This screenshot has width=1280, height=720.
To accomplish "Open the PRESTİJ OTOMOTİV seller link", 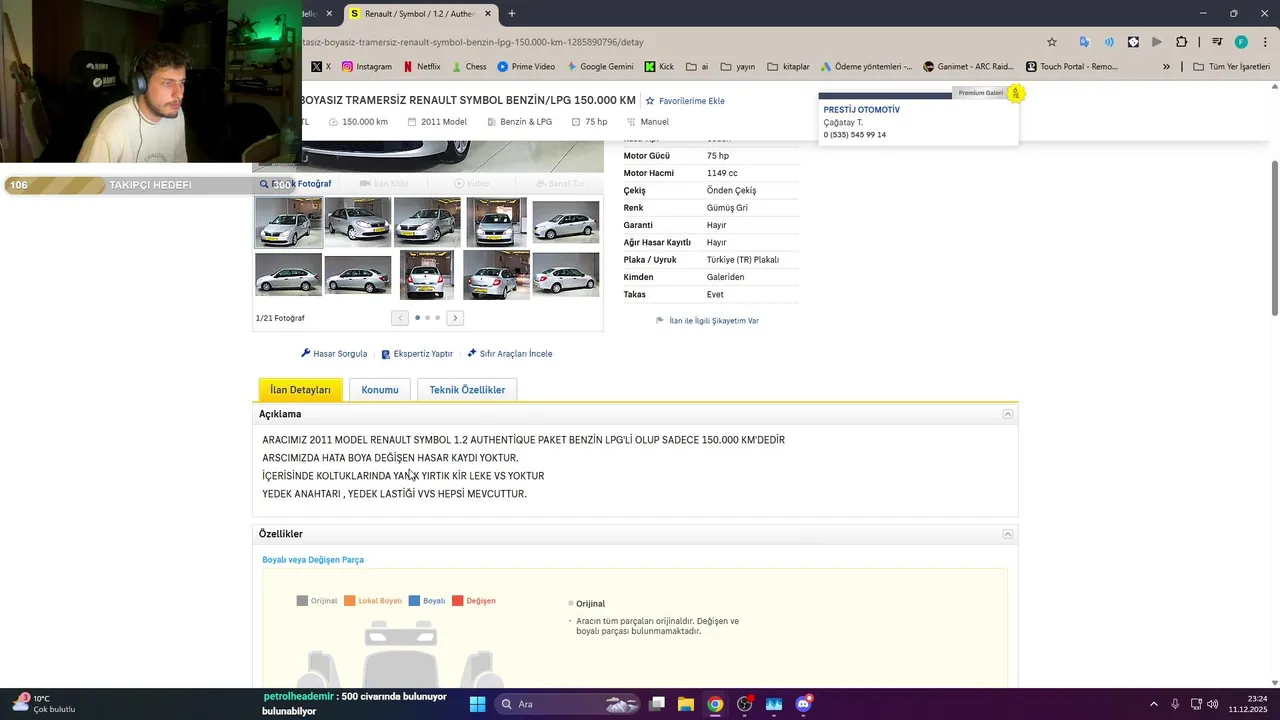I will pos(861,110).
